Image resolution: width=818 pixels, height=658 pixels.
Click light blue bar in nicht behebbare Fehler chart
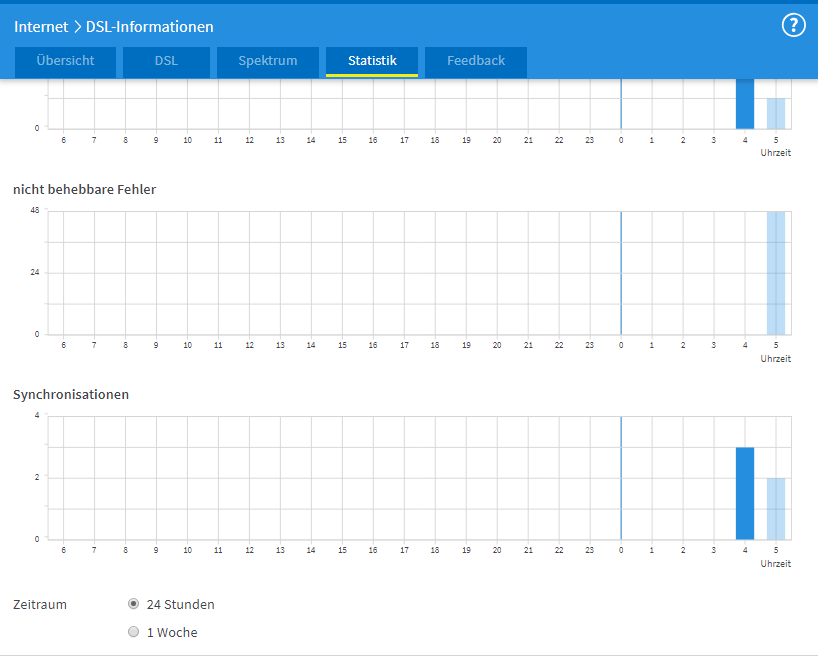(776, 273)
